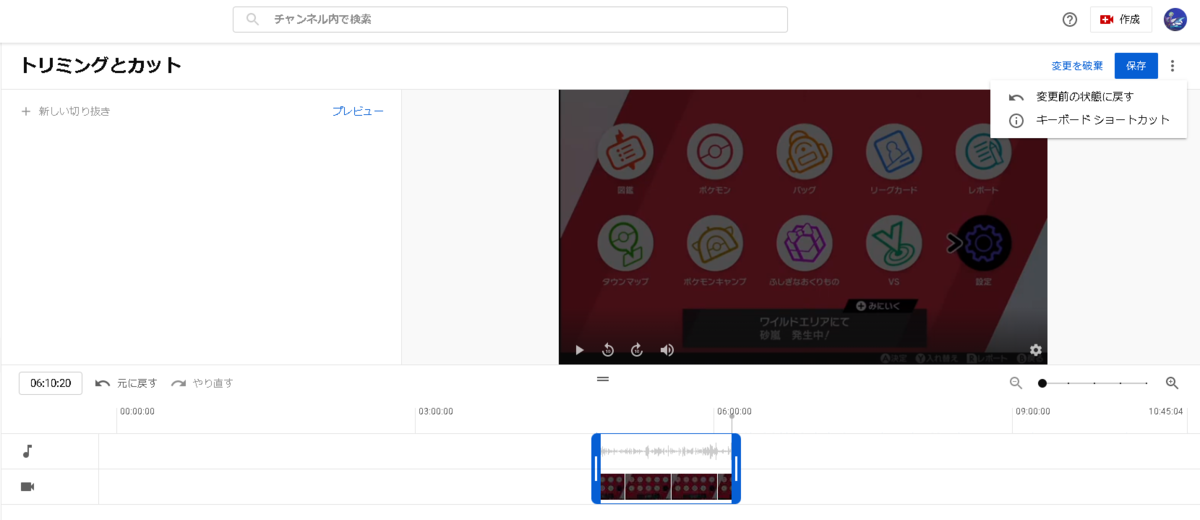Click the 10:45:04 end time label
Viewport: 1200px width, 520px height.
click(x=1165, y=411)
